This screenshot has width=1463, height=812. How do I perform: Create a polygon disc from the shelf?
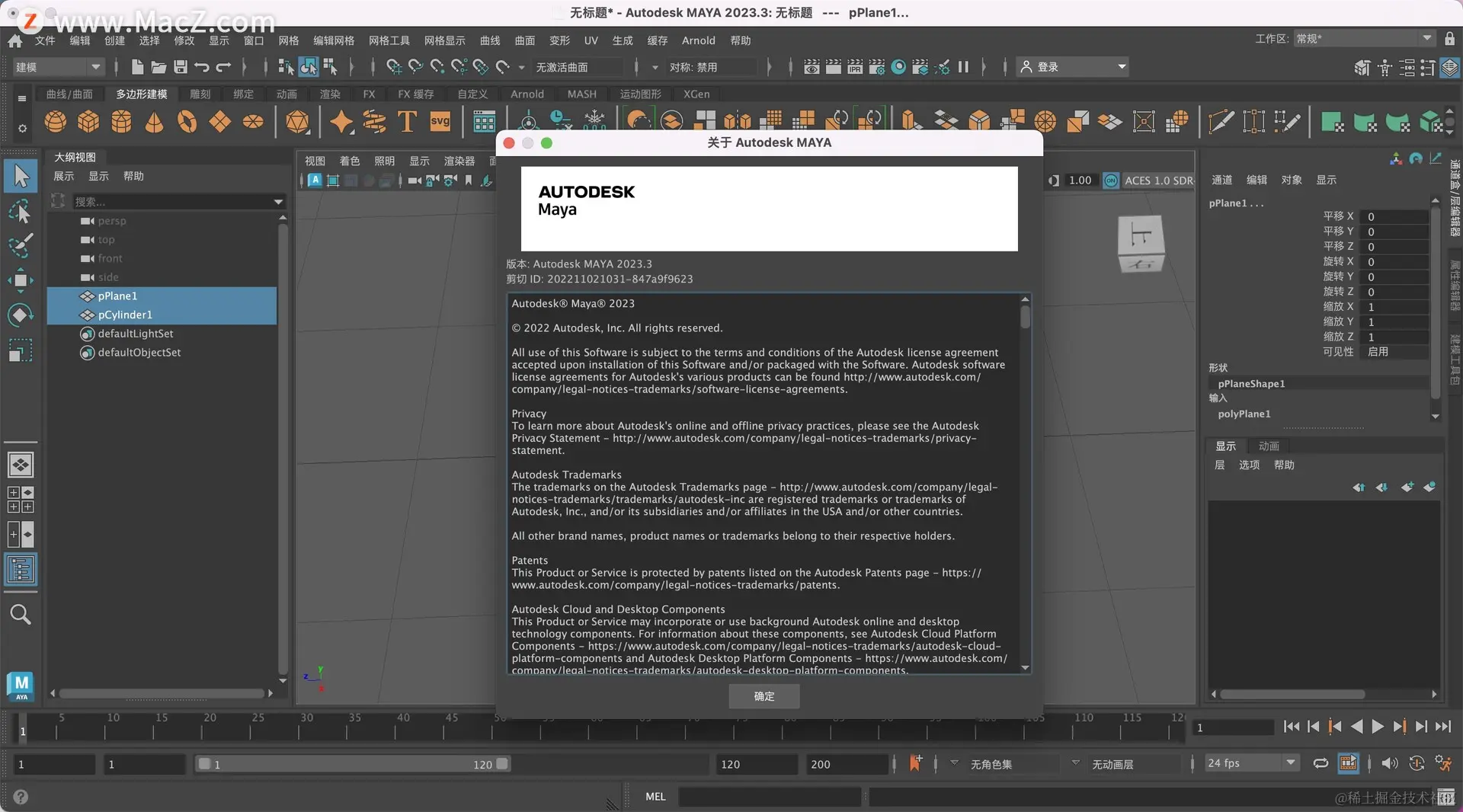(253, 121)
